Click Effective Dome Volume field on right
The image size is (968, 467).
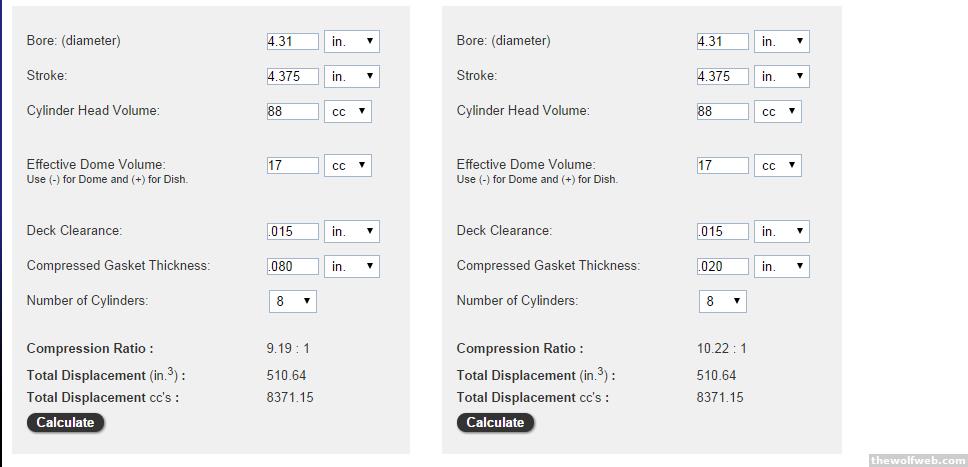(723, 165)
